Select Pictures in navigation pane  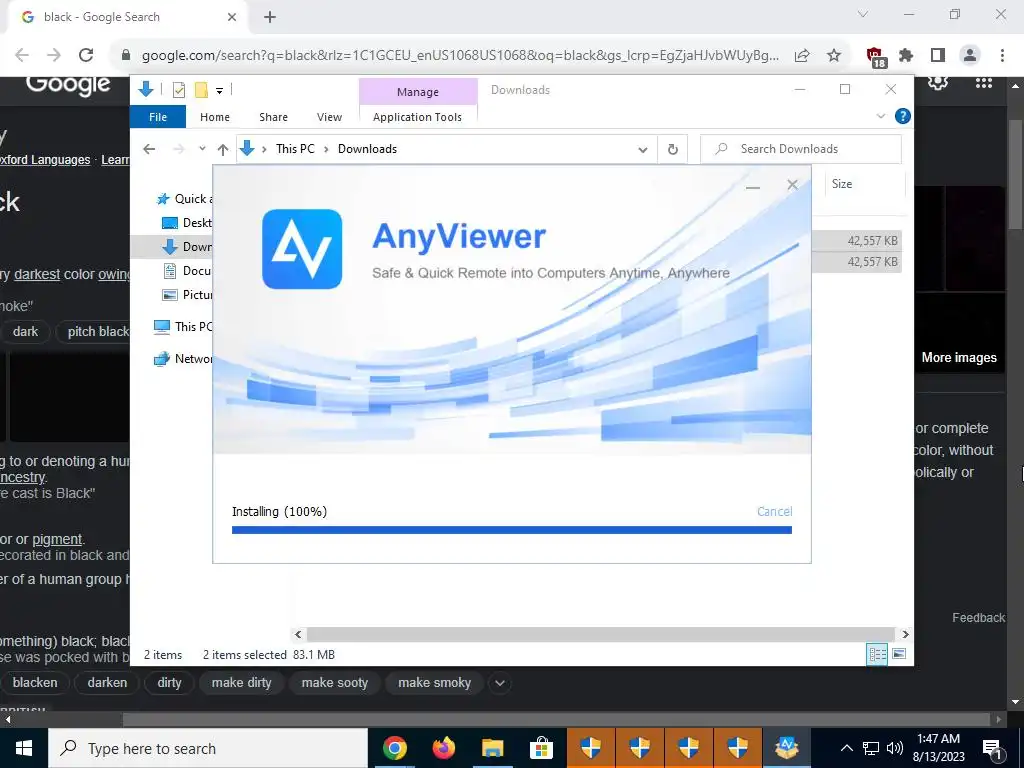[x=187, y=295]
